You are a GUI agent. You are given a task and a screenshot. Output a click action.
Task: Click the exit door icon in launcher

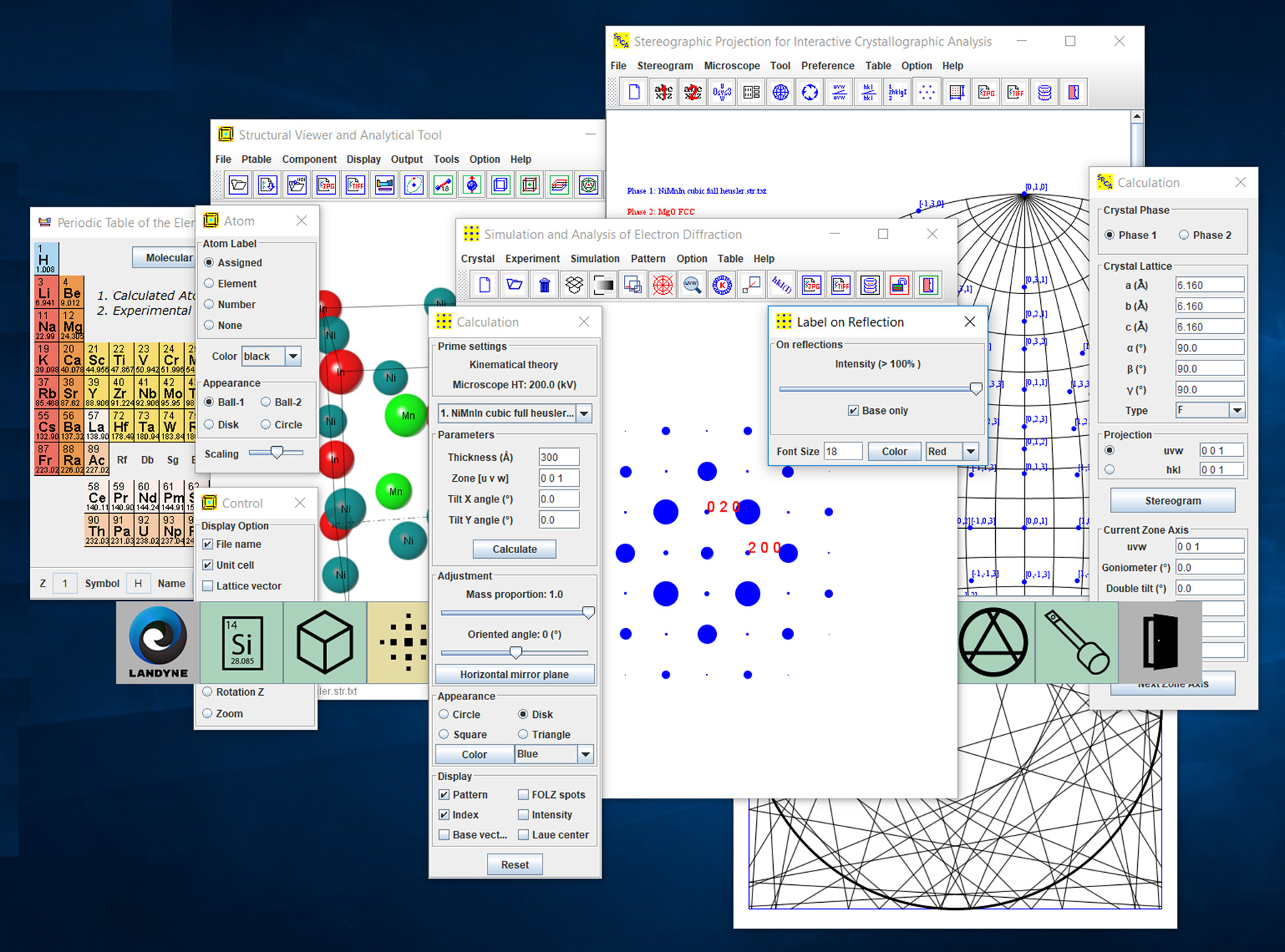click(1159, 642)
